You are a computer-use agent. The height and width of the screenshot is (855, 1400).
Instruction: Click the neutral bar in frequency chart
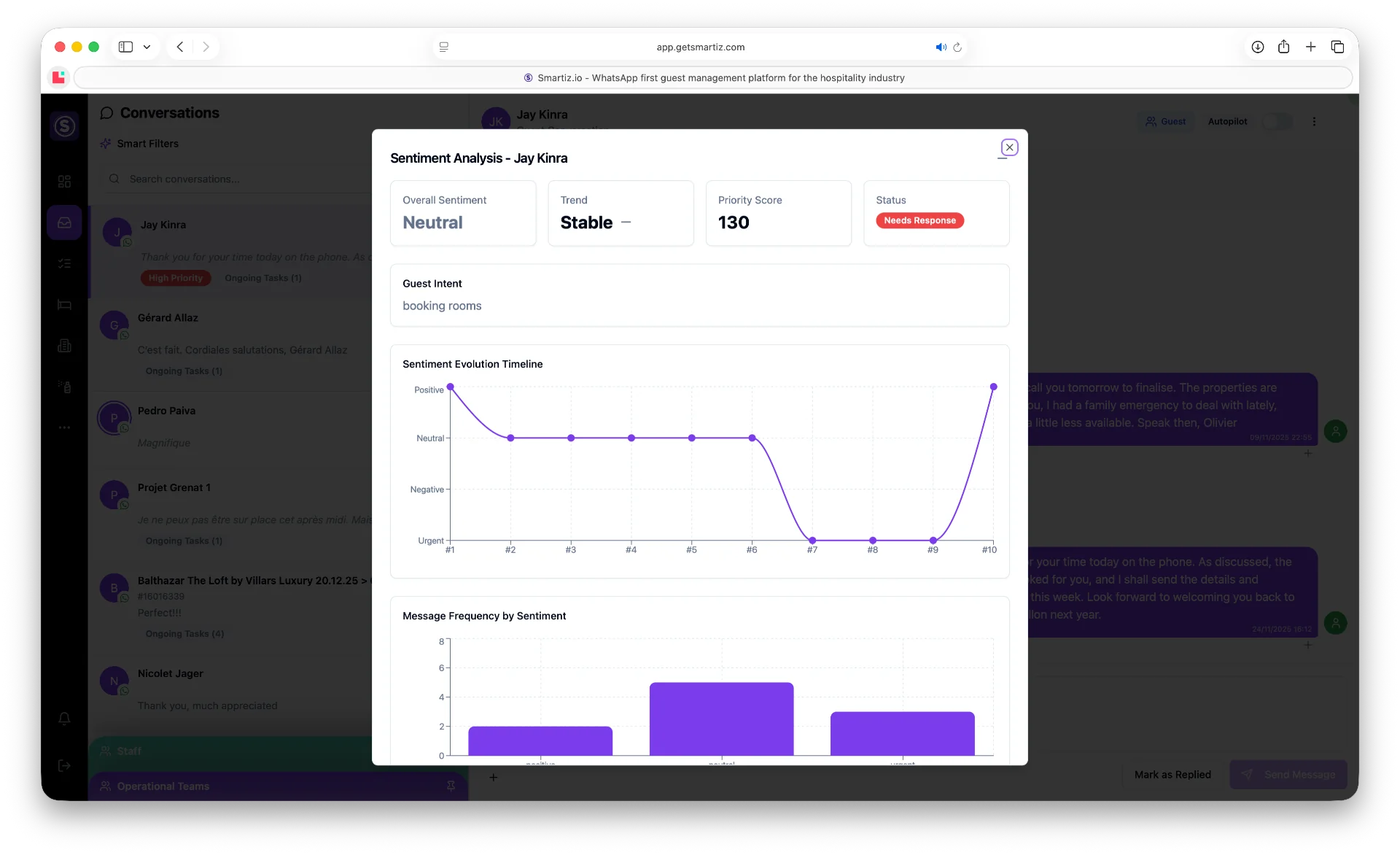coord(721,719)
